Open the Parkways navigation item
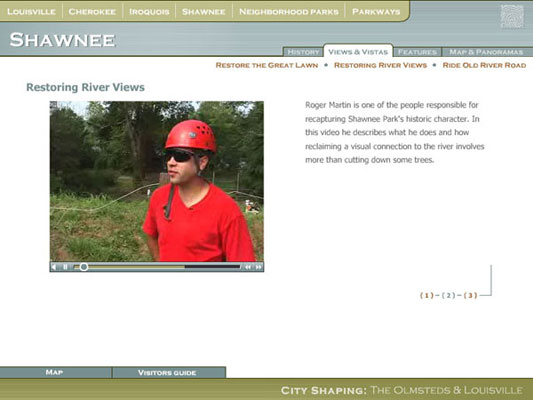533x400 pixels. pyautogui.click(x=376, y=12)
